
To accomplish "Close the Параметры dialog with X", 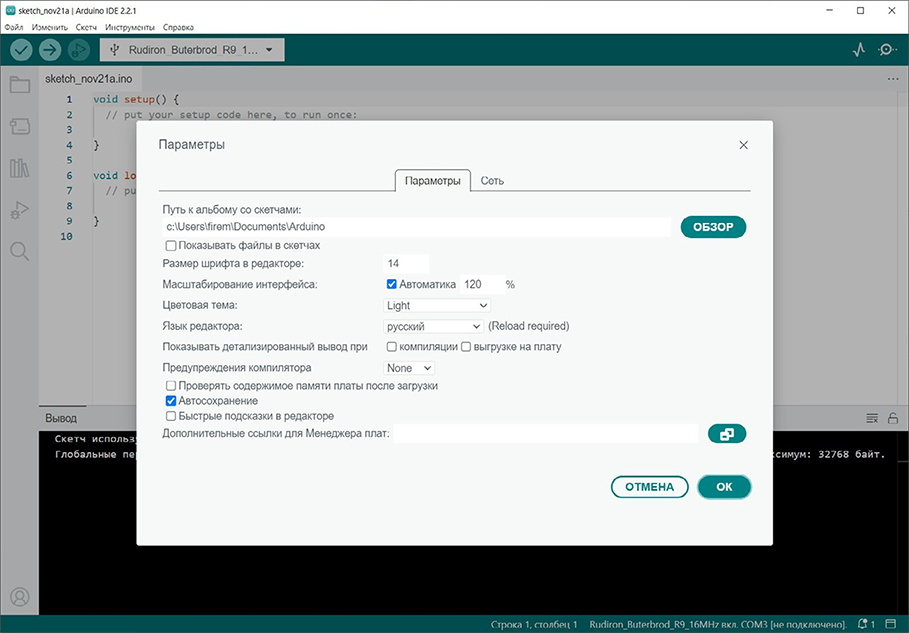I will point(744,145).
